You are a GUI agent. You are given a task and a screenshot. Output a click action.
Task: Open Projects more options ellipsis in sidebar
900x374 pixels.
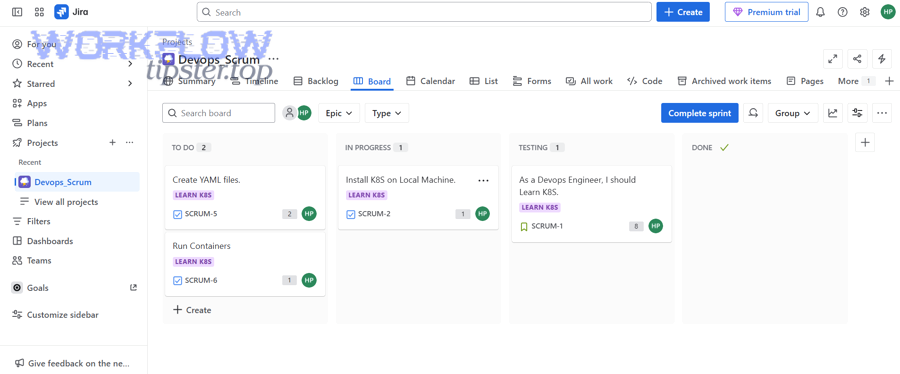130,143
